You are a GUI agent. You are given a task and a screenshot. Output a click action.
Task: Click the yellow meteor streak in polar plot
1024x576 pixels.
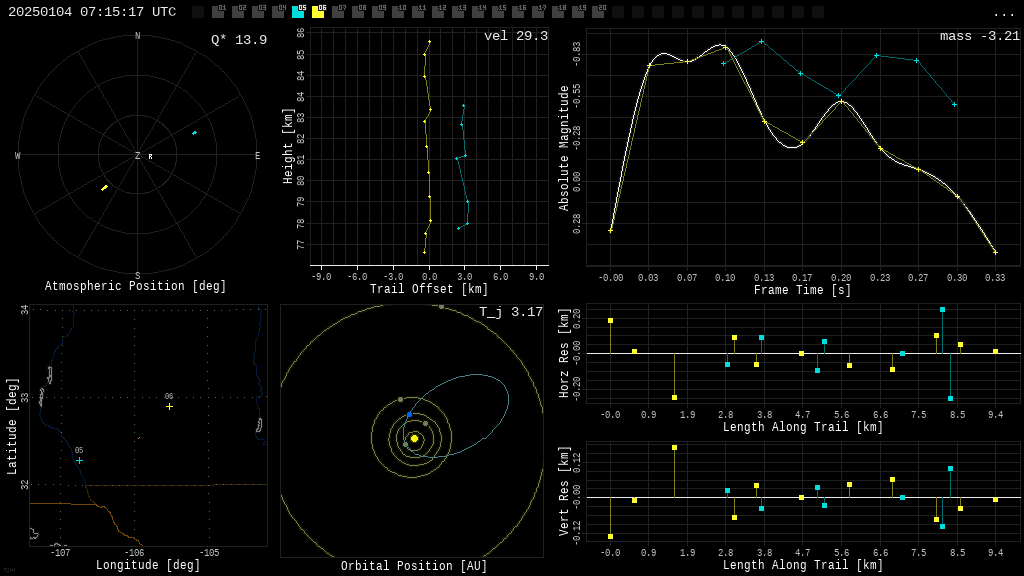coord(104,187)
